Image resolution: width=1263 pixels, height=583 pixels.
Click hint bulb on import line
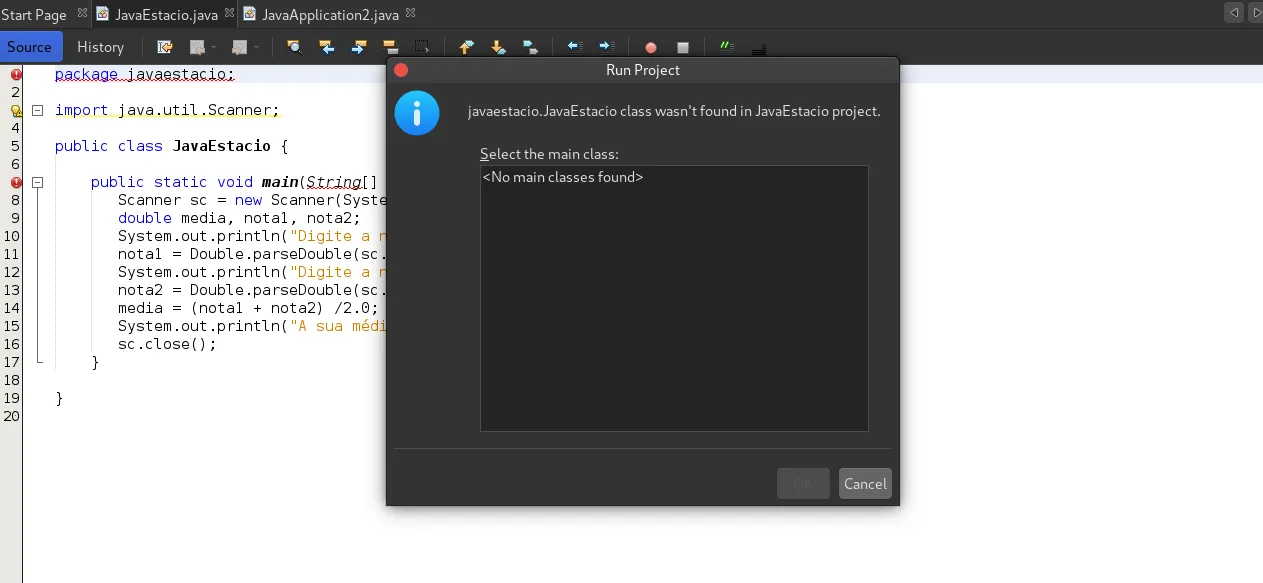click(16, 110)
